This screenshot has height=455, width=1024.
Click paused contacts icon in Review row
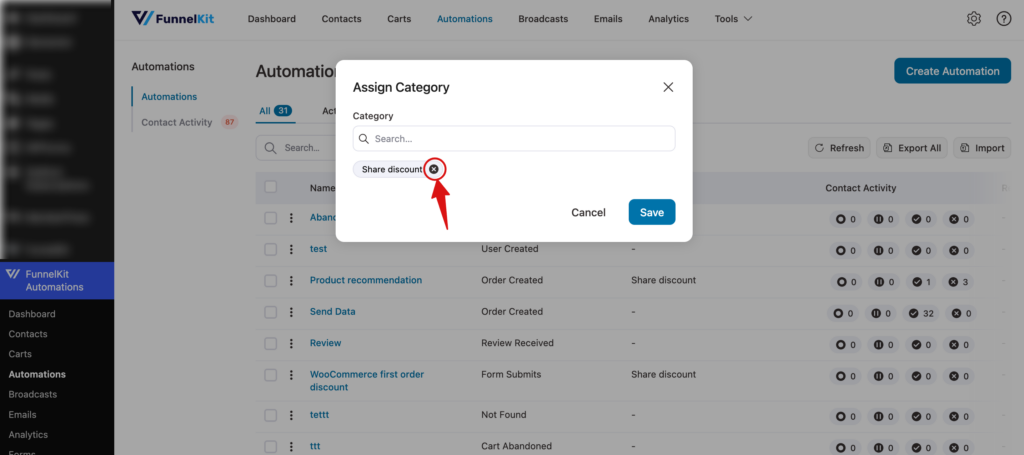[879, 345]
